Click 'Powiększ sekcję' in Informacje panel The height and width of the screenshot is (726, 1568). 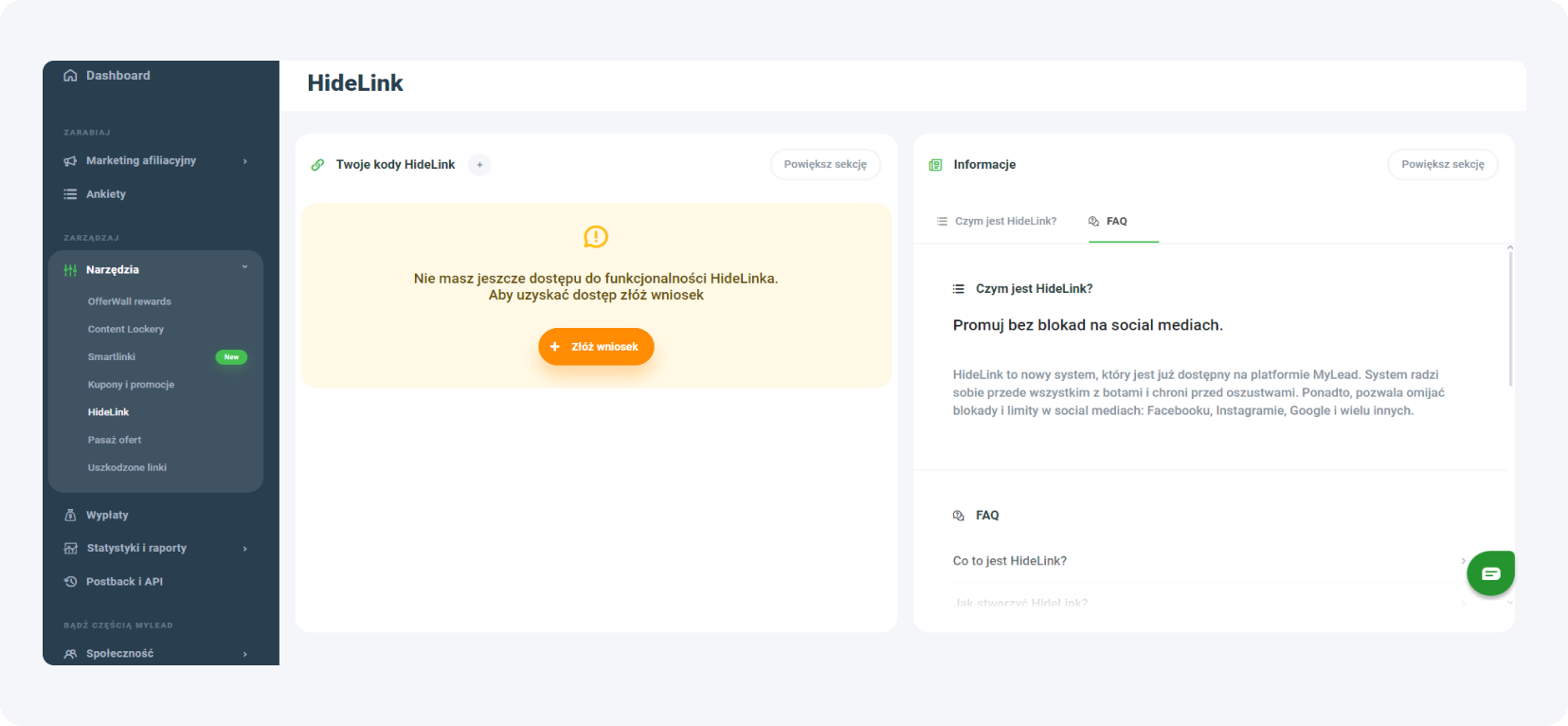click(x=1442, y=165)
